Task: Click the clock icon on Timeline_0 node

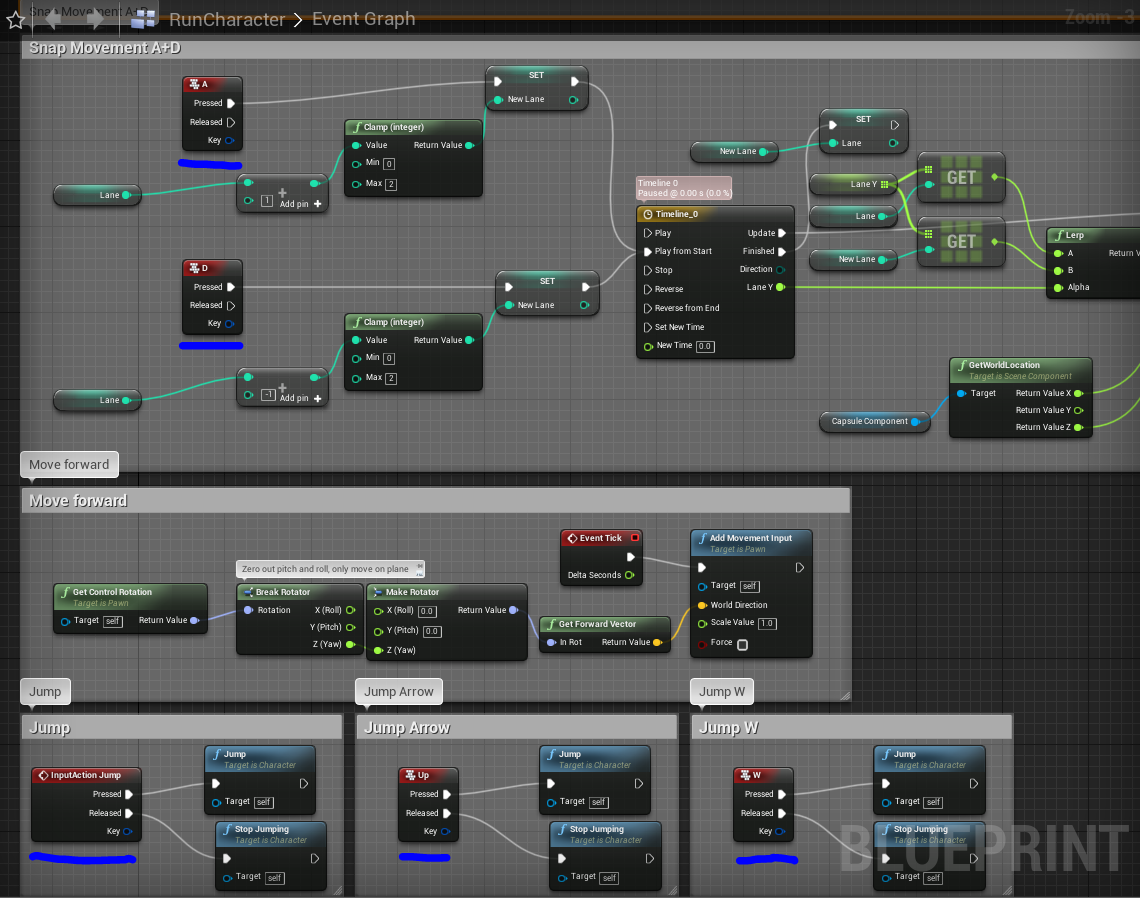Action: click(647, 214)
